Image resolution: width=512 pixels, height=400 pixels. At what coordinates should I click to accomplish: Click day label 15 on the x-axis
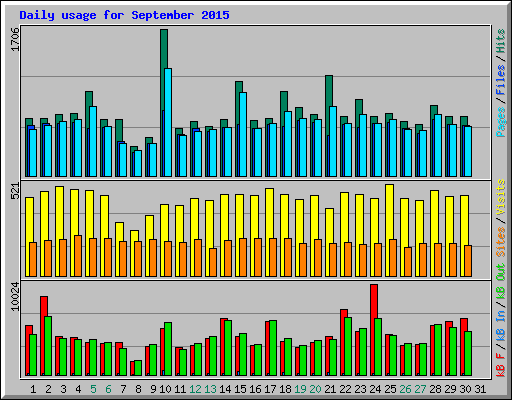[x=240, y=389]
